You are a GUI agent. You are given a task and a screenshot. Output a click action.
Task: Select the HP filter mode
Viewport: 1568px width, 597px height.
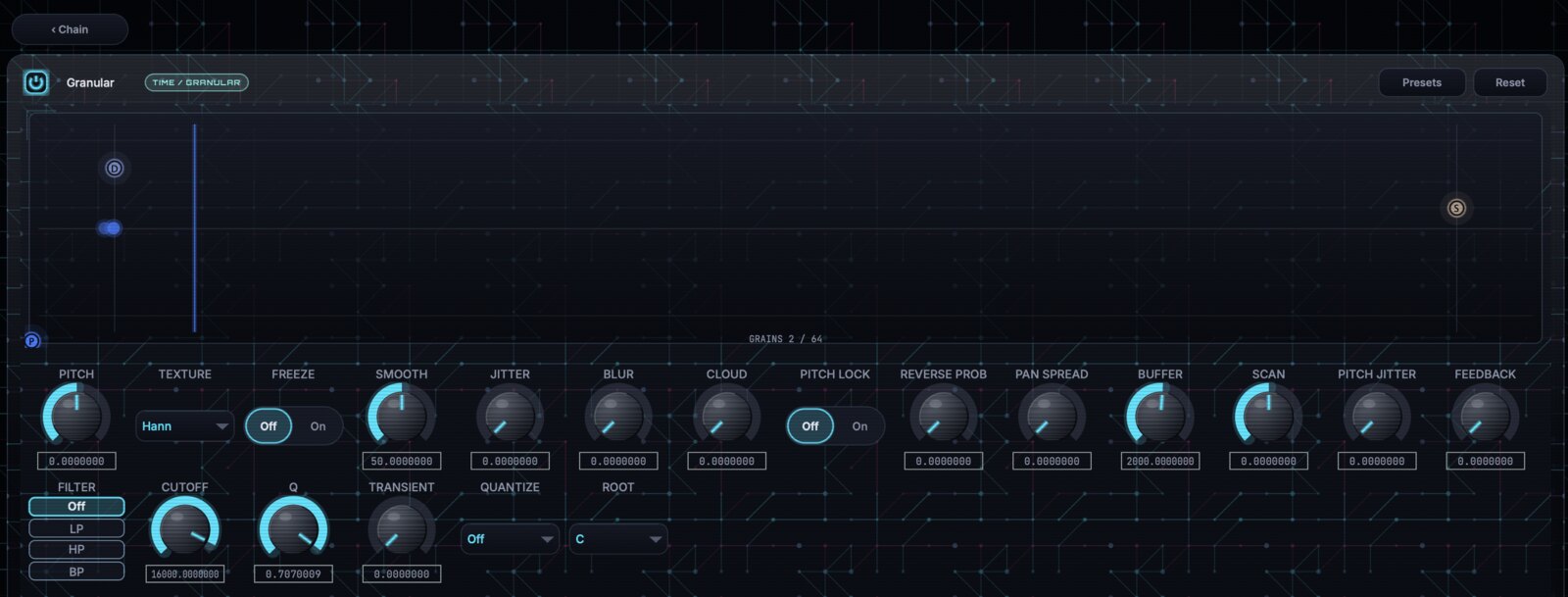coord(76,550)
